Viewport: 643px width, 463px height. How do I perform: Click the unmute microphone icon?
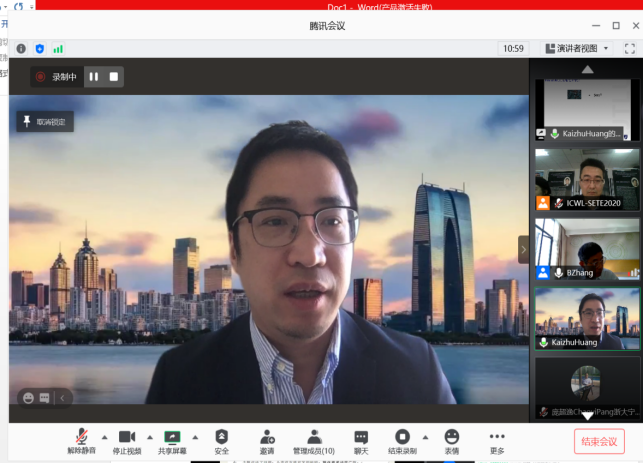(80, 437)
